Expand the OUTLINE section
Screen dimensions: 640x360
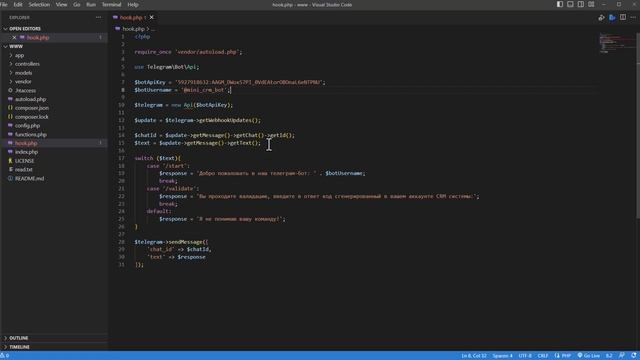click(x=19, y=338)
